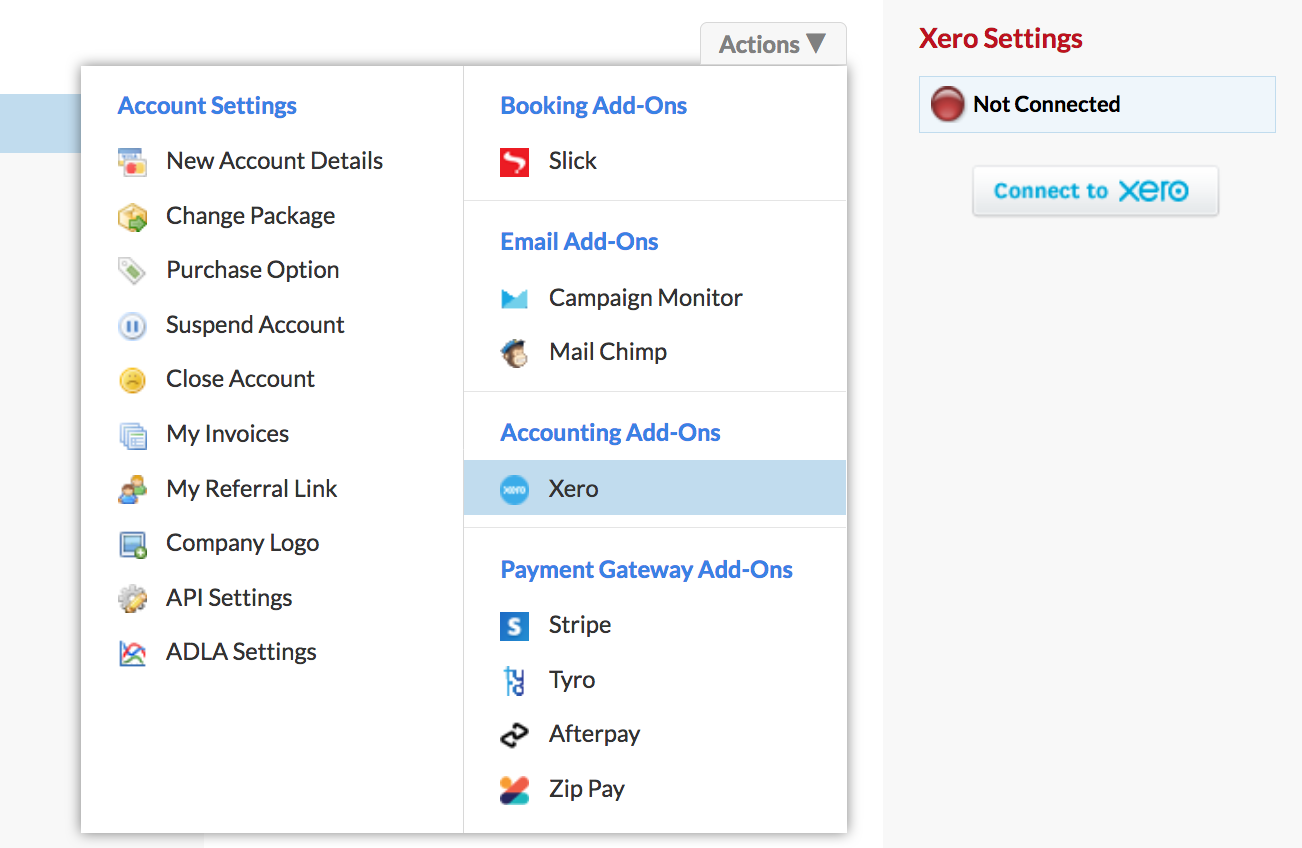
Task: Click the API Settings gear icon
Action: point(132,598)
